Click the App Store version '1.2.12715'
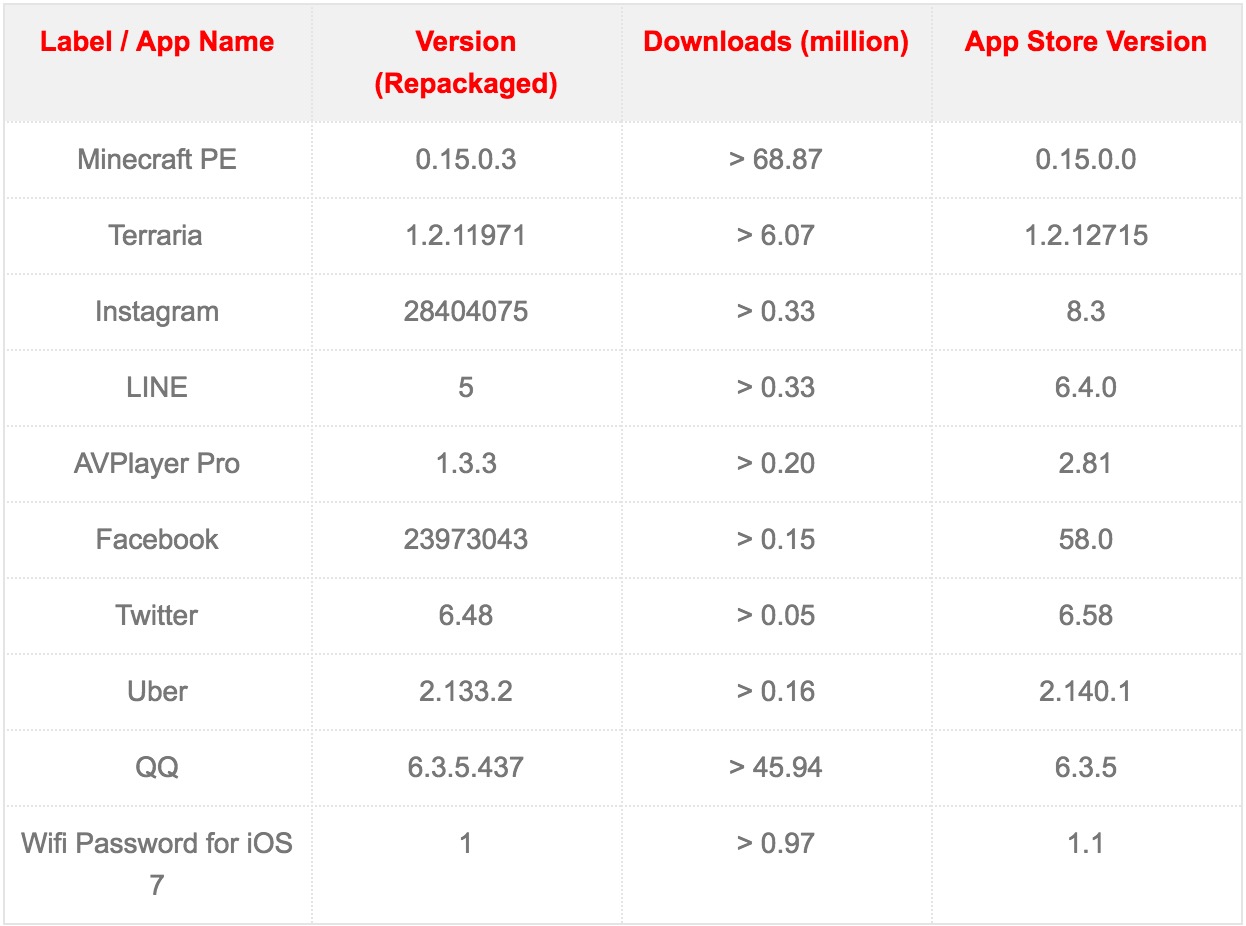Image resolution: width=1246 pixels, height=926 pixels. (x=1086, y=235)
